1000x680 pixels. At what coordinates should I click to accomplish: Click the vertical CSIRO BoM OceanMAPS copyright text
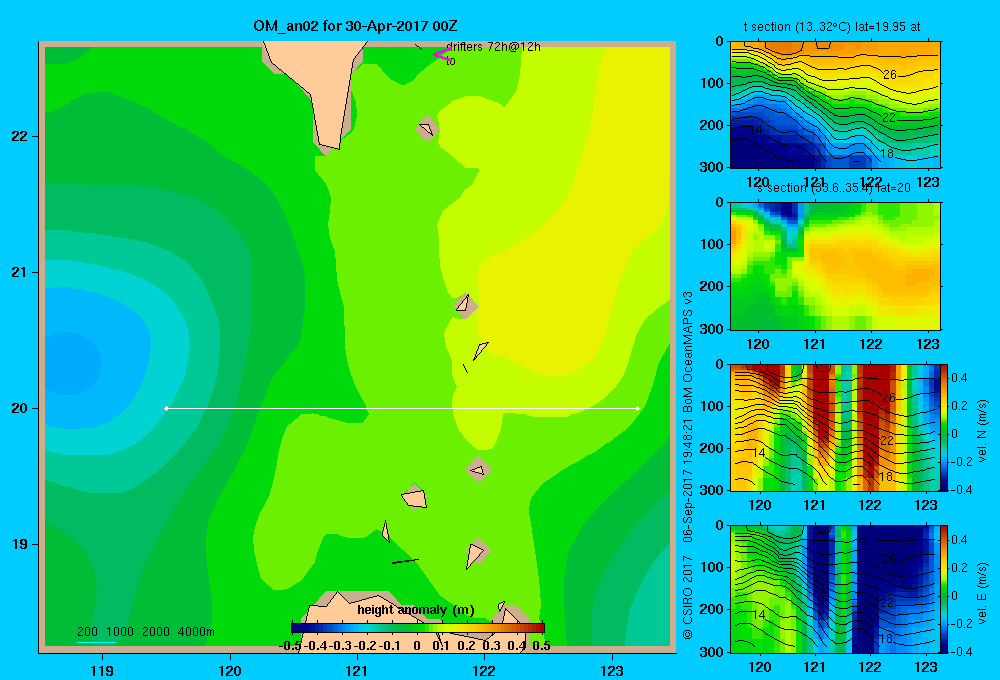click(688, 466)
